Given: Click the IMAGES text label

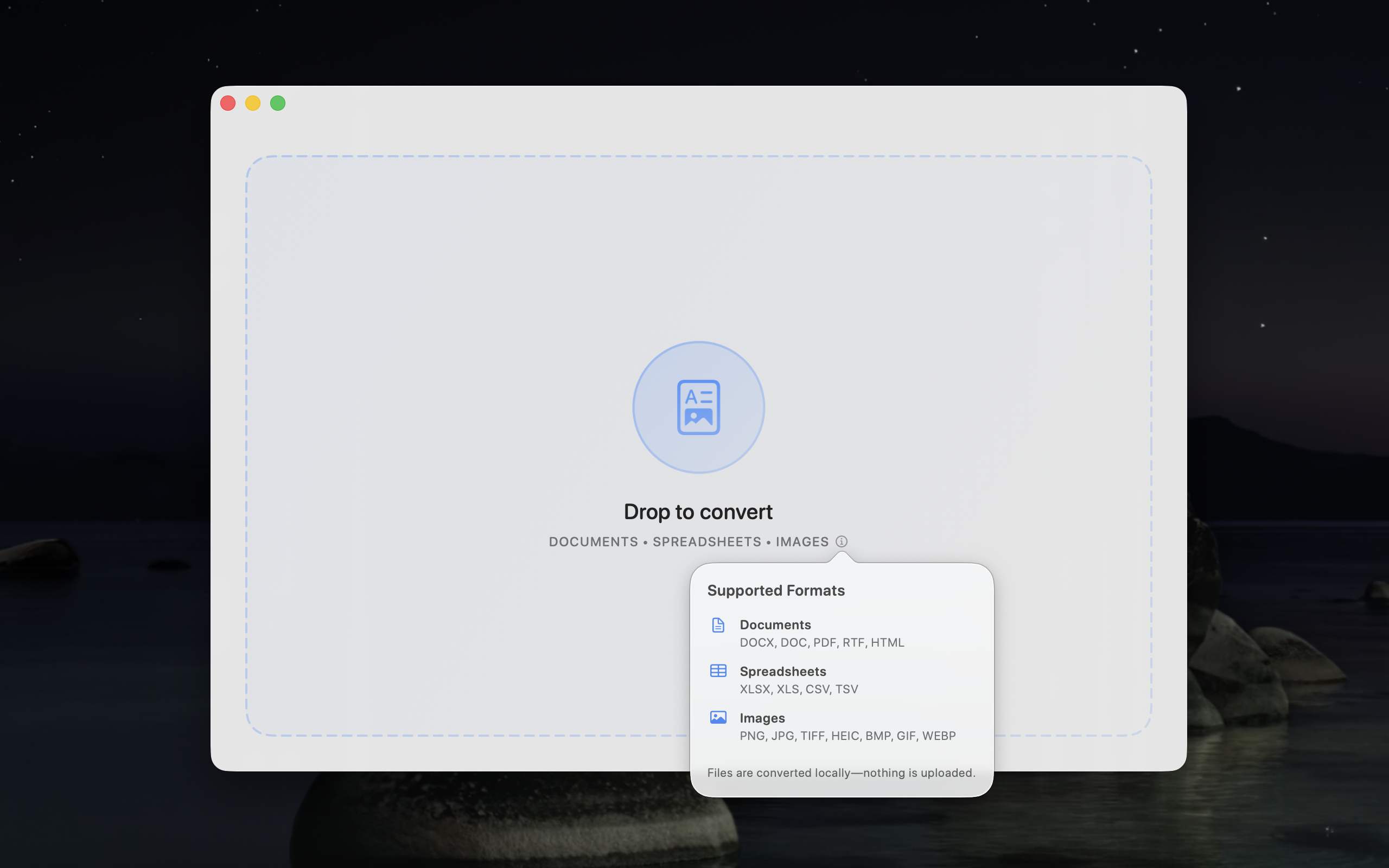Looking at the screenshot, I should (x=802, y=541).
